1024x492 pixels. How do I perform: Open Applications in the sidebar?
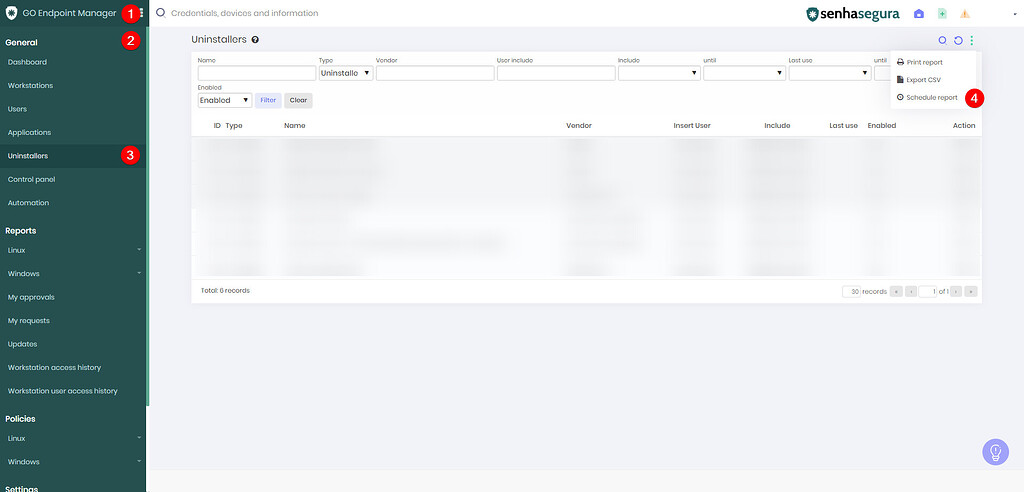coord(29,133)
